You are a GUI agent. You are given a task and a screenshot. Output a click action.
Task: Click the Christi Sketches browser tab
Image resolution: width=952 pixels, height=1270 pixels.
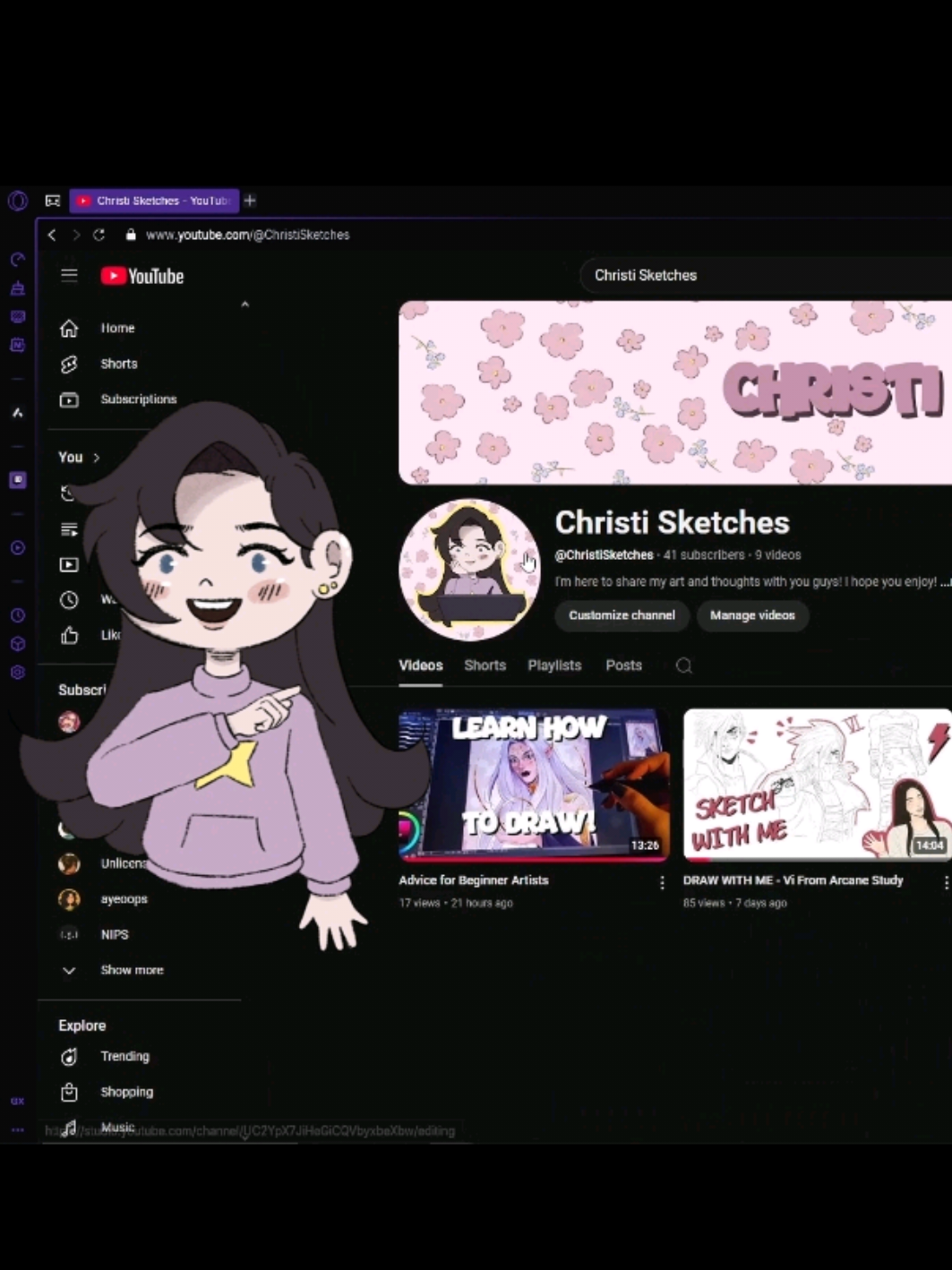click(154, 201)
